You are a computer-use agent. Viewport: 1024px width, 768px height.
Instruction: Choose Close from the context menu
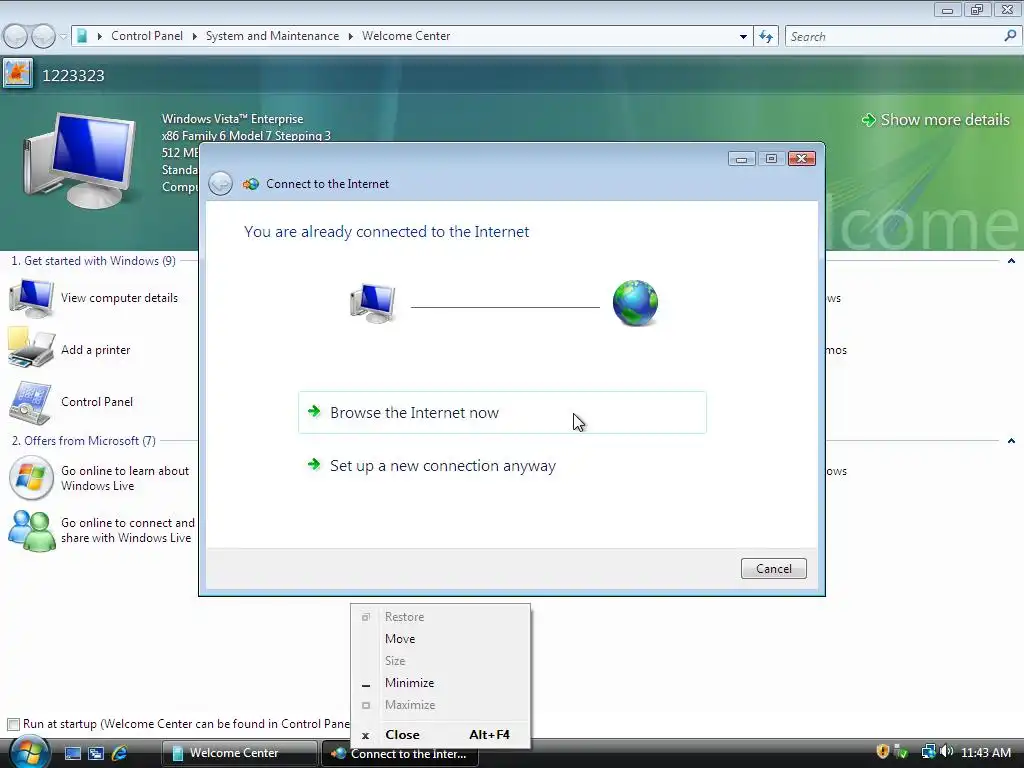(x=440, y=735)
